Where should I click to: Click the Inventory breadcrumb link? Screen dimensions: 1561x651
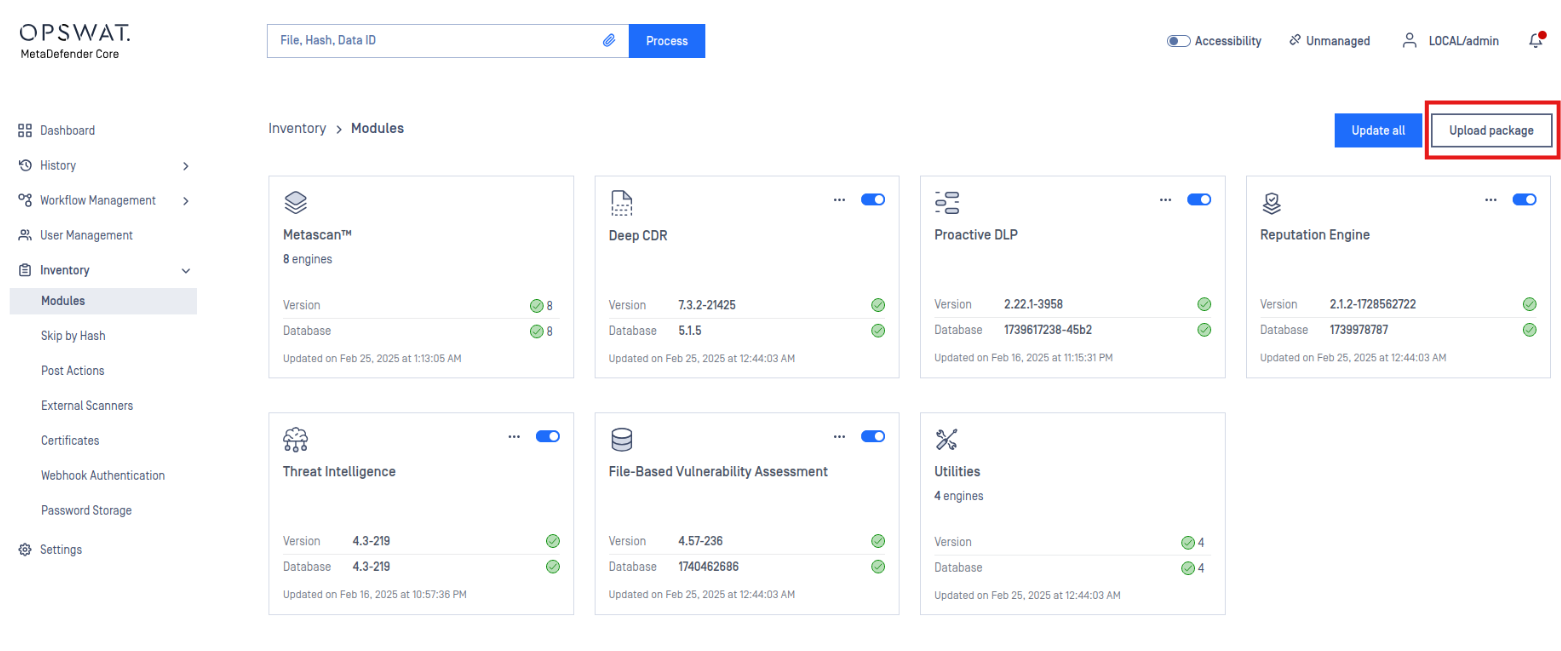(x=297, y=129)
